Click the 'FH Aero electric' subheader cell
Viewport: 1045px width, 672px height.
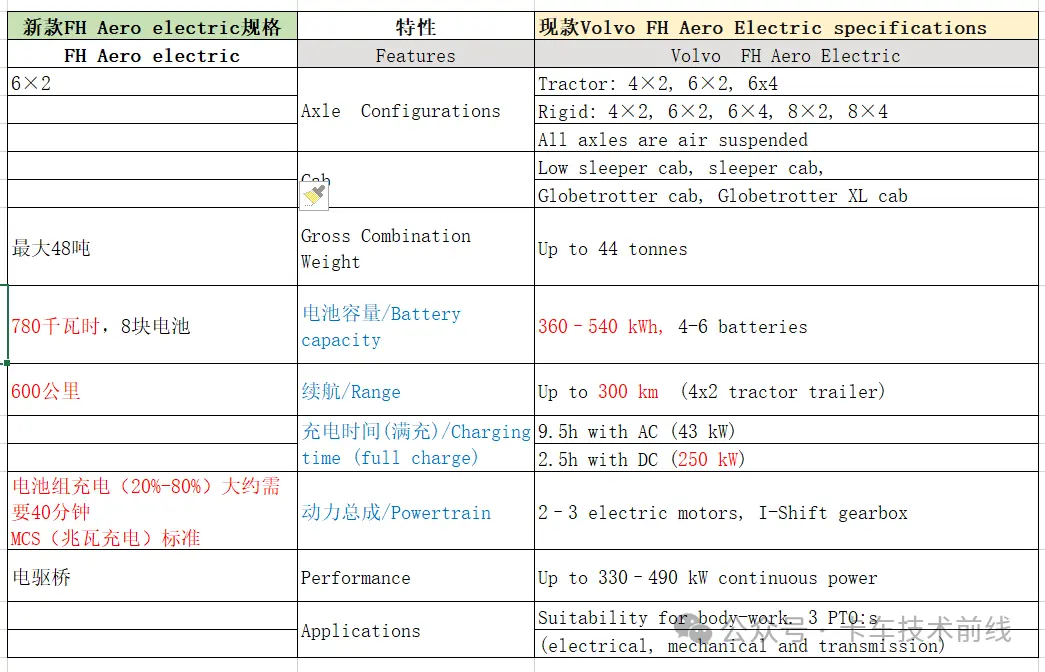152,55
